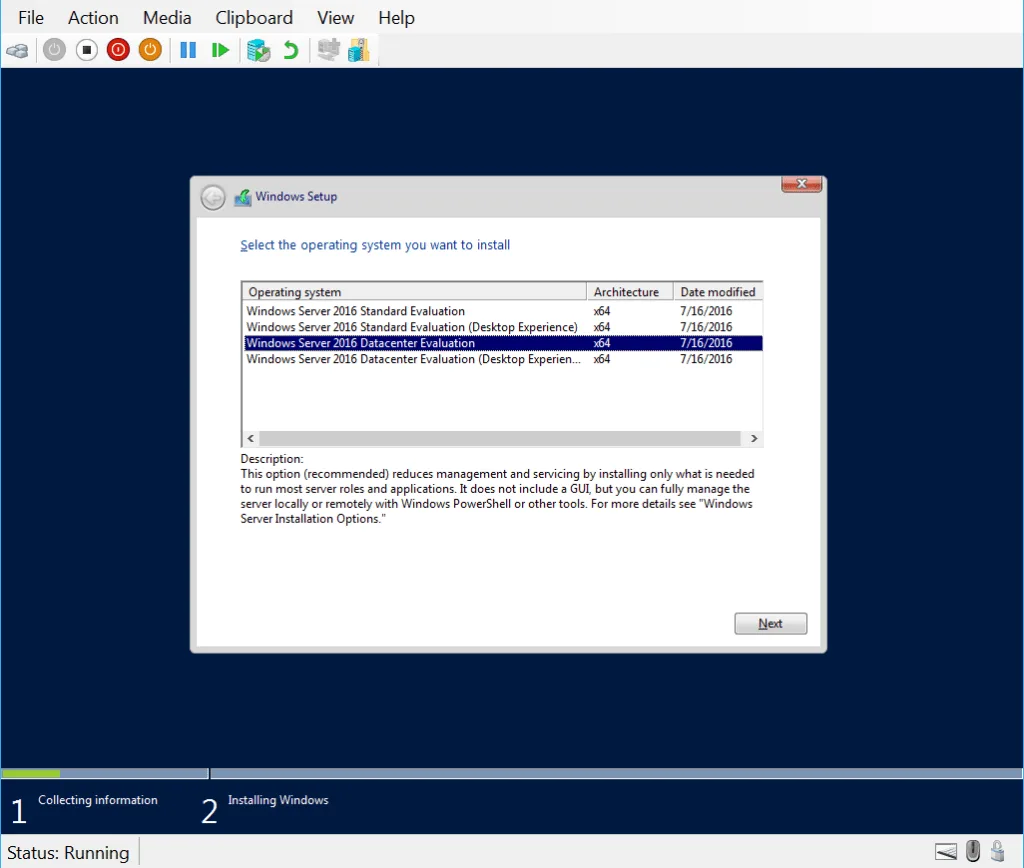Screen dimensions: 1024x868
Task: Open the Media menu
Action: (167, 18)
